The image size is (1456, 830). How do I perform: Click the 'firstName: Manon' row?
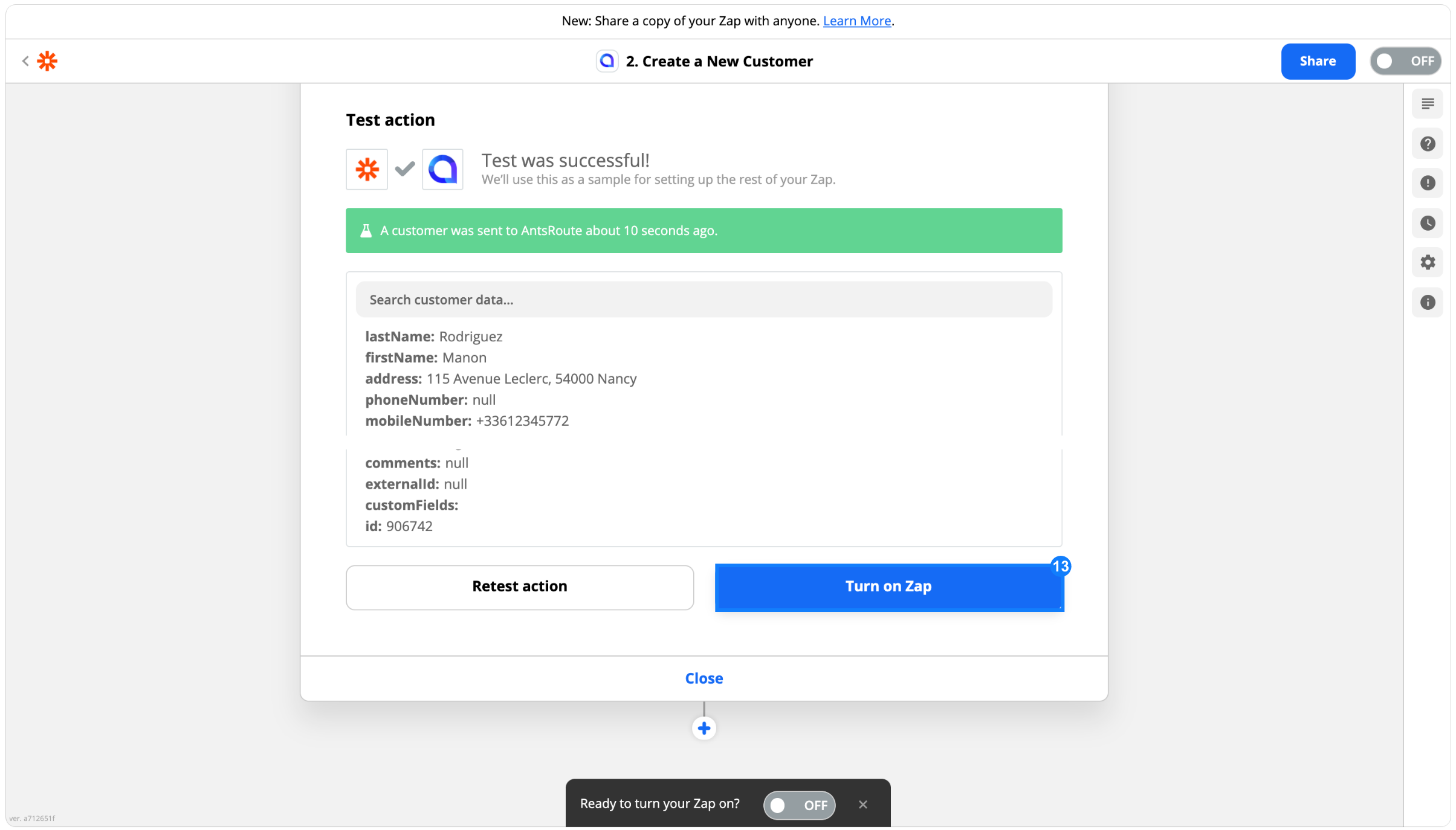coord(425,358)
